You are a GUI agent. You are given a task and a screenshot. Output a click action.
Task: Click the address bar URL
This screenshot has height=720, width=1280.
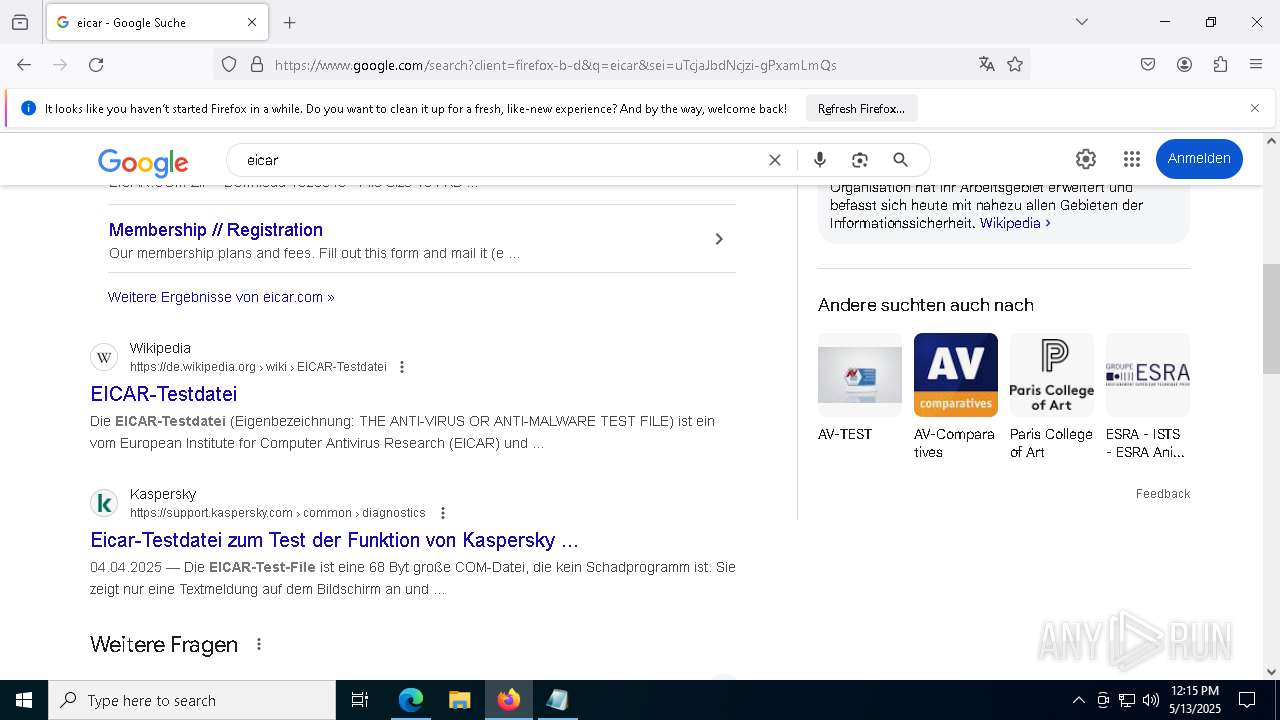coord(555,65)
